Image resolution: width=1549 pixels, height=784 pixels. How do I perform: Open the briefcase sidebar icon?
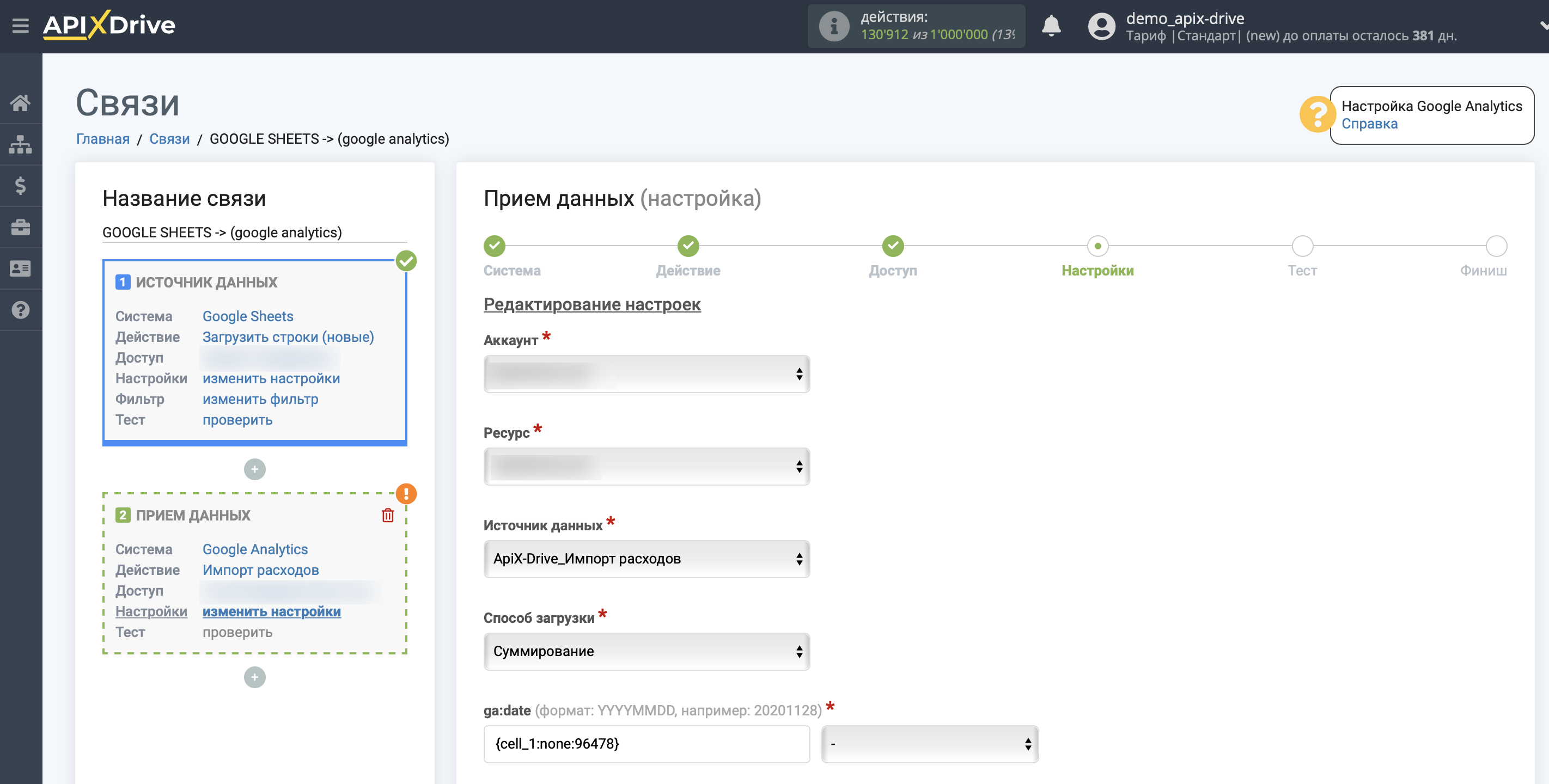(x=21, y=227)
